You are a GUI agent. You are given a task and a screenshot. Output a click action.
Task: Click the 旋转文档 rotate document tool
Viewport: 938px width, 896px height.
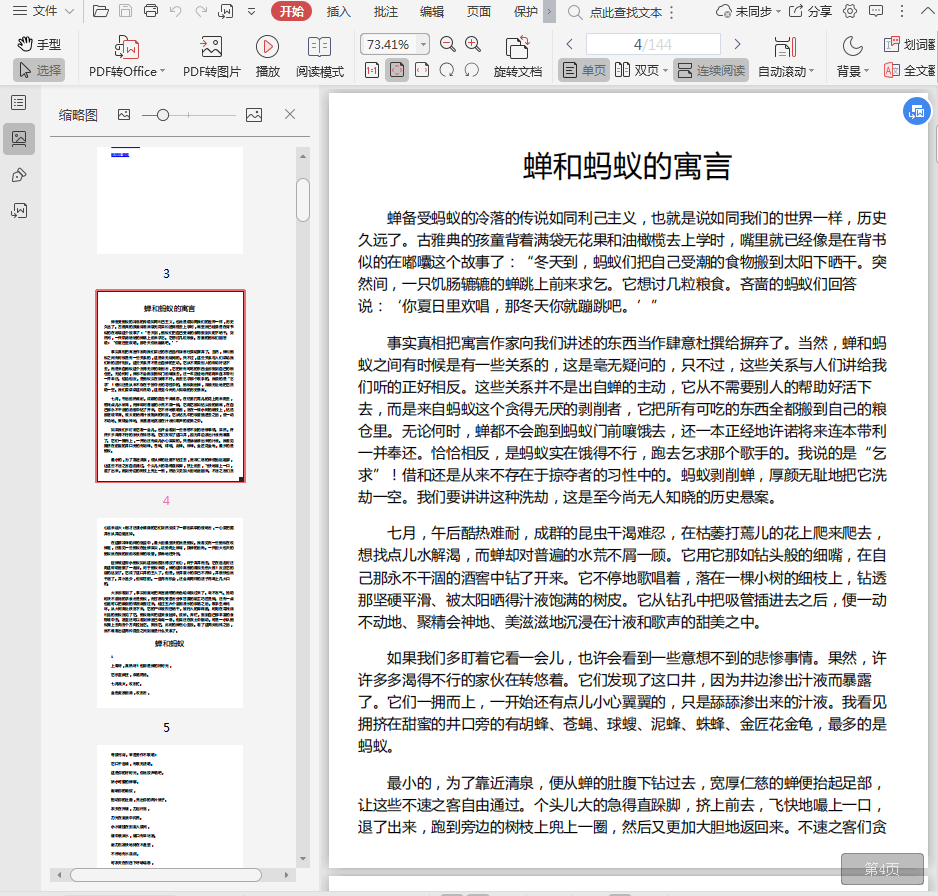pyautogui.click(x=517, y=56)
